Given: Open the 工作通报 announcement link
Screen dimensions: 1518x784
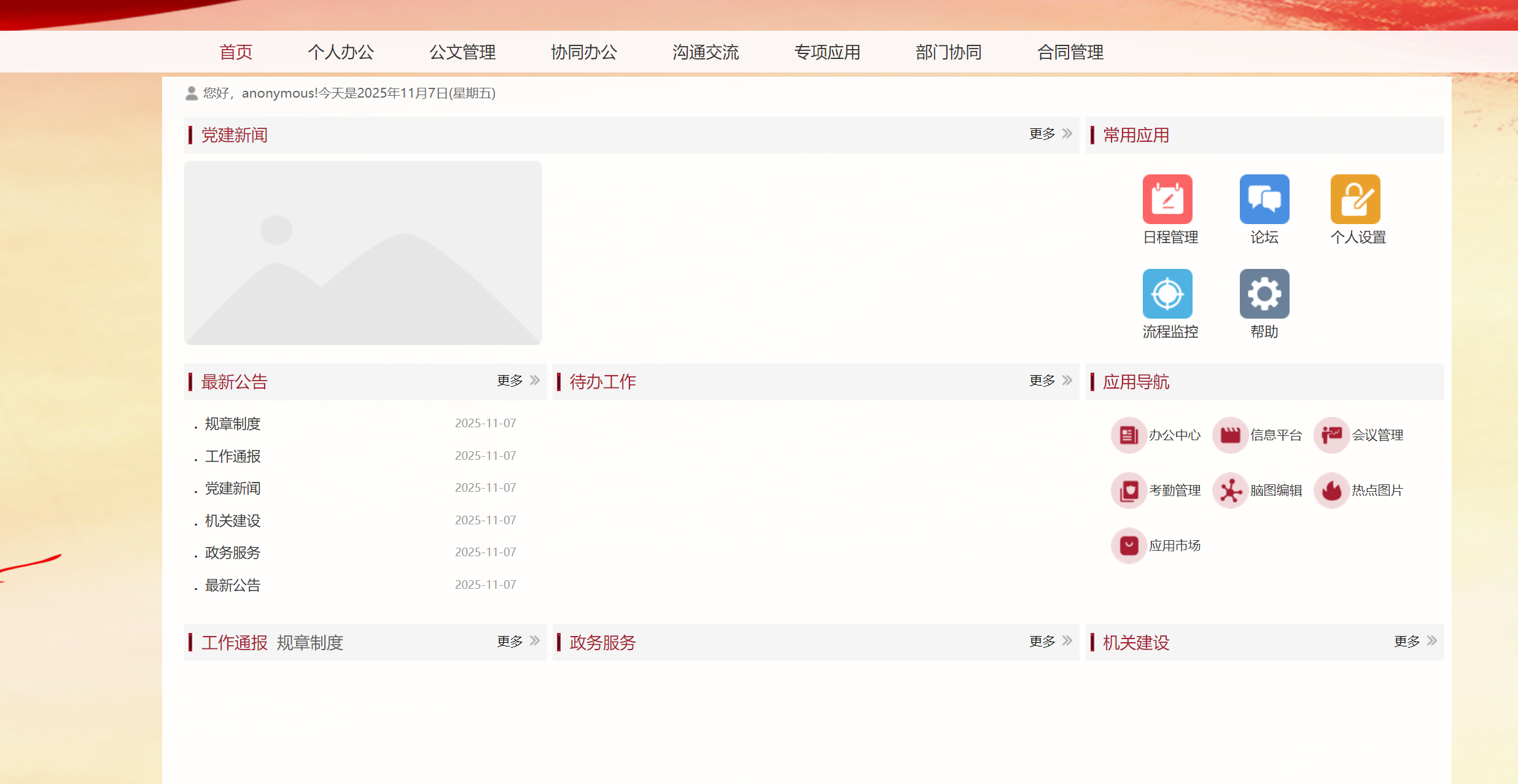Looking at the screenshot, I should (233, 456).
